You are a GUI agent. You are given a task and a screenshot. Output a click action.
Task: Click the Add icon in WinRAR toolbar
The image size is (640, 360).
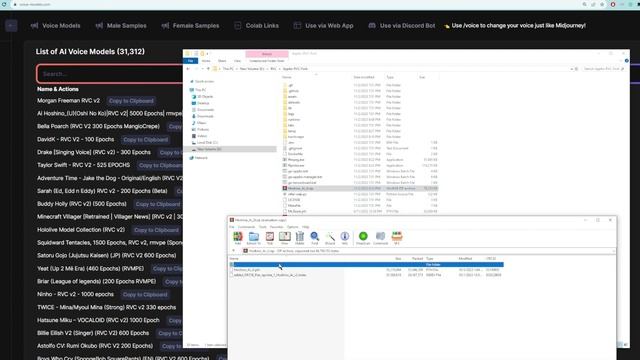pyautogui.click(x=238, y=238)
